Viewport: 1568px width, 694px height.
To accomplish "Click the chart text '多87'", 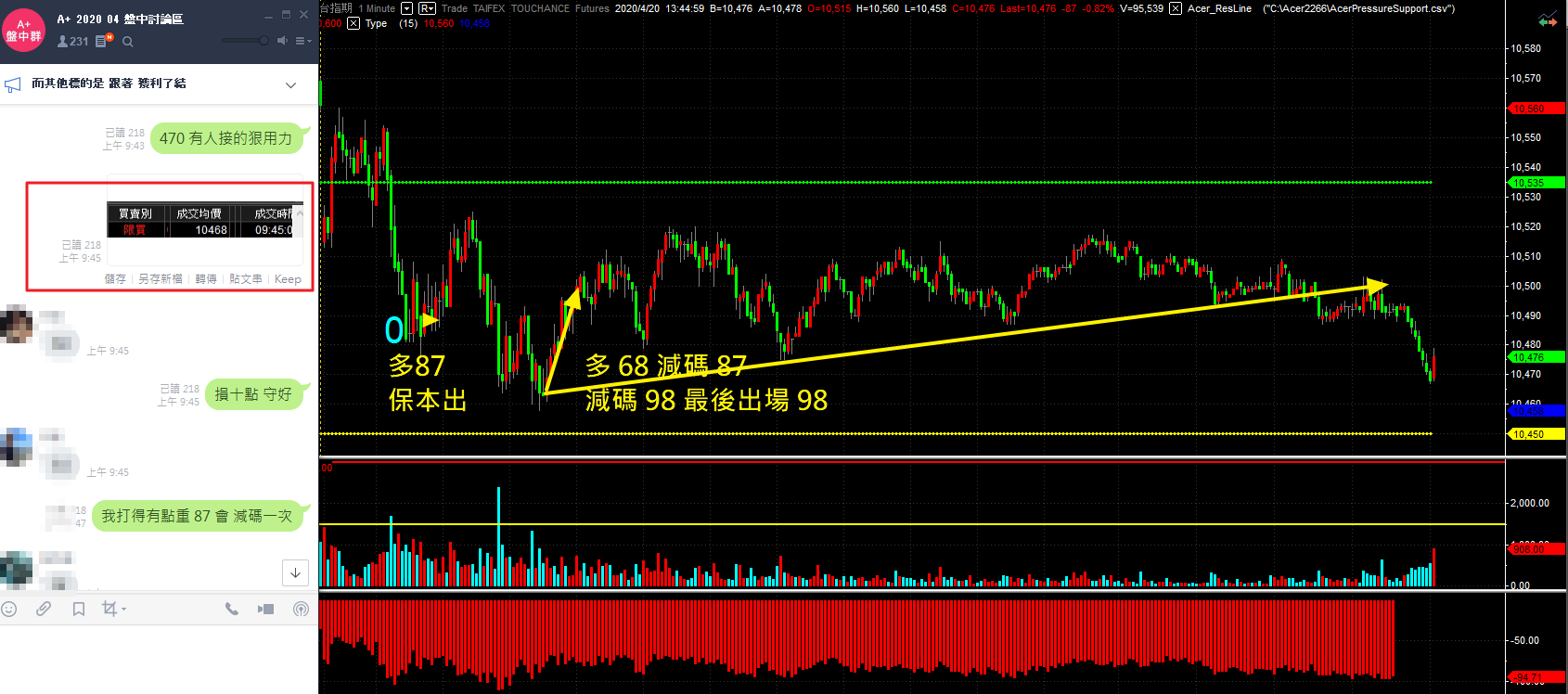I will click(x=417, y=366).
